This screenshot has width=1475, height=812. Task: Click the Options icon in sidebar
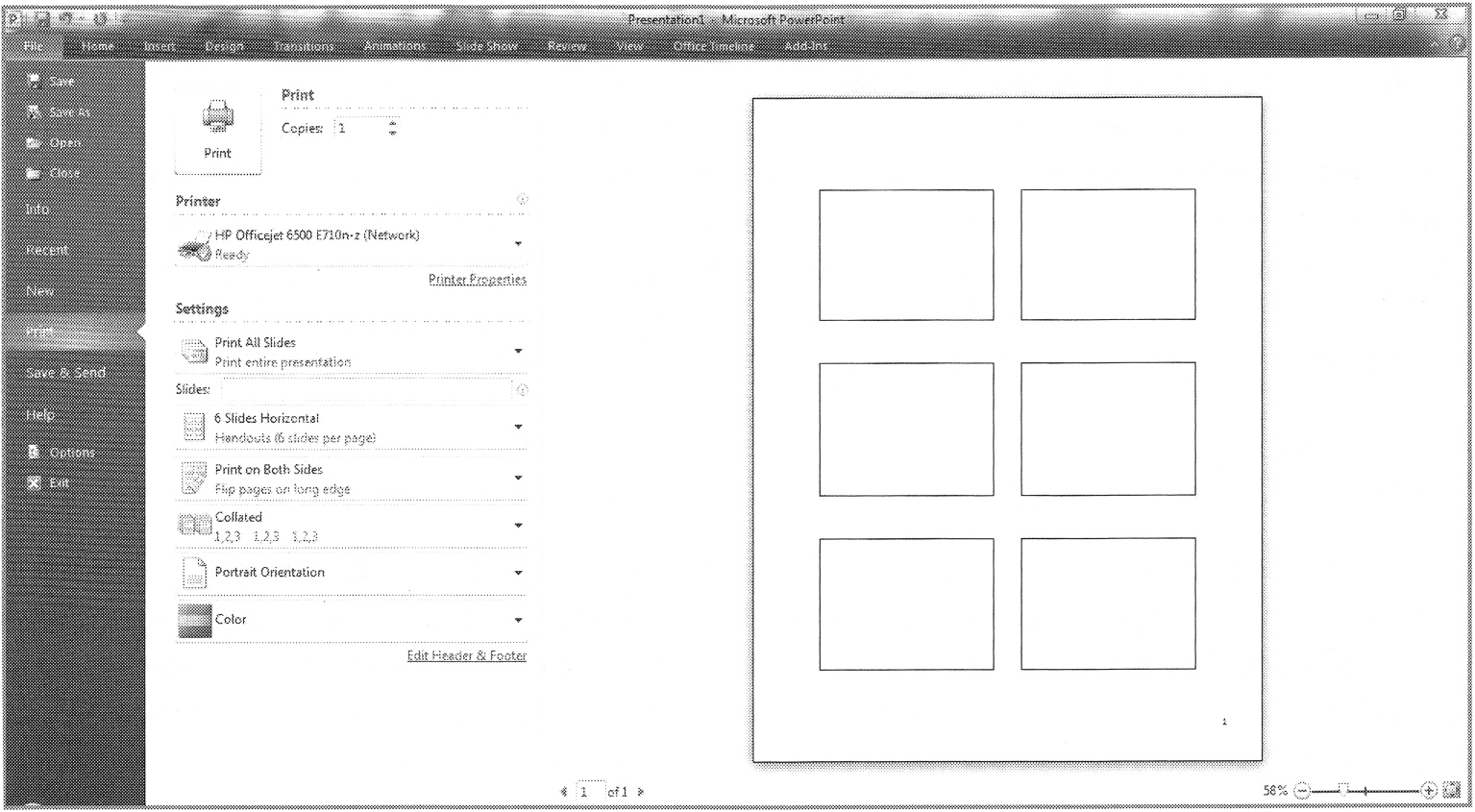coord(35,452)
